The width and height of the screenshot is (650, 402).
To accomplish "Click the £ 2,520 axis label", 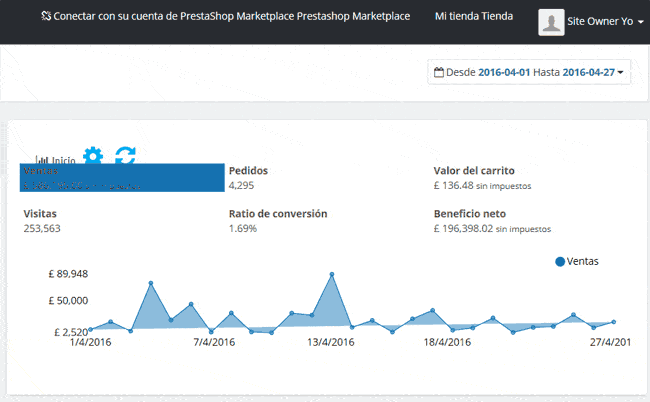I will (71, 332).
